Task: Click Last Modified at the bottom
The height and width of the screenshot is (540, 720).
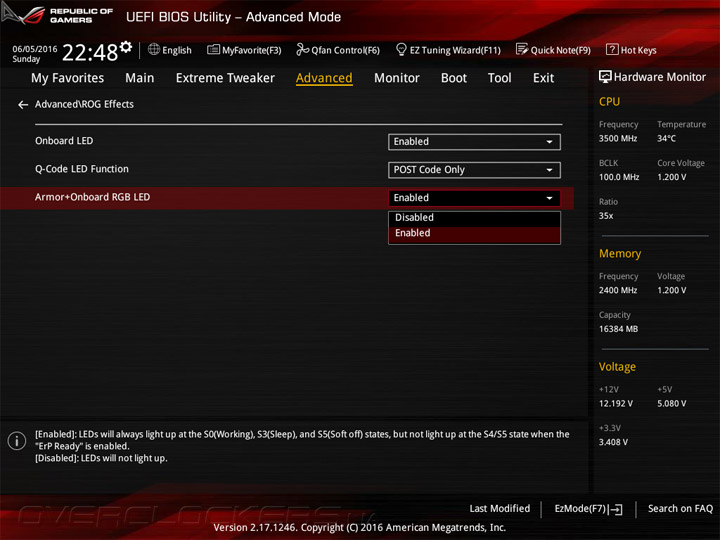Action: tap(500, 509)
